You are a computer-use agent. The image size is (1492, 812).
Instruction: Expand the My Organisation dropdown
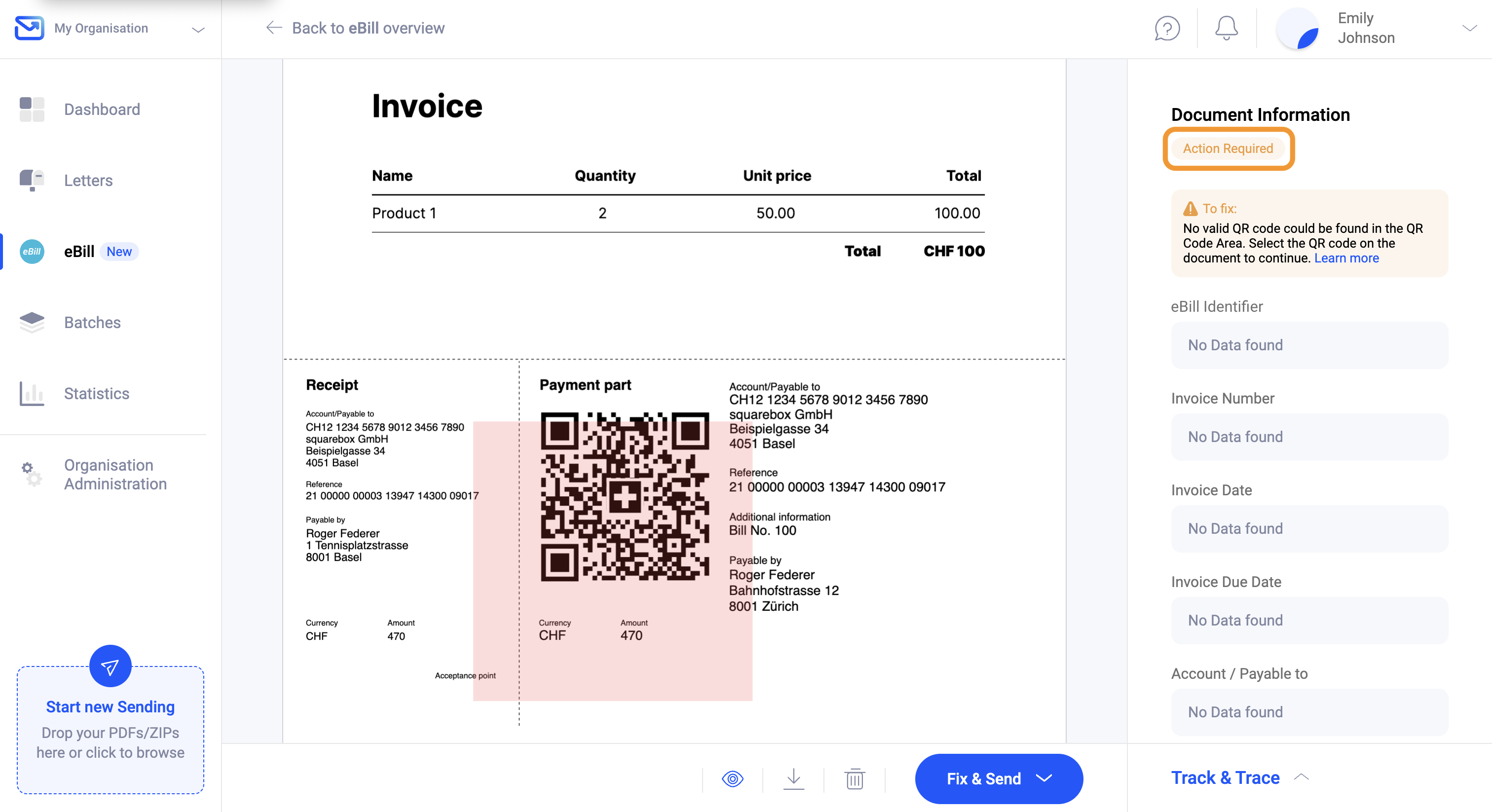[x=198, y=29]
